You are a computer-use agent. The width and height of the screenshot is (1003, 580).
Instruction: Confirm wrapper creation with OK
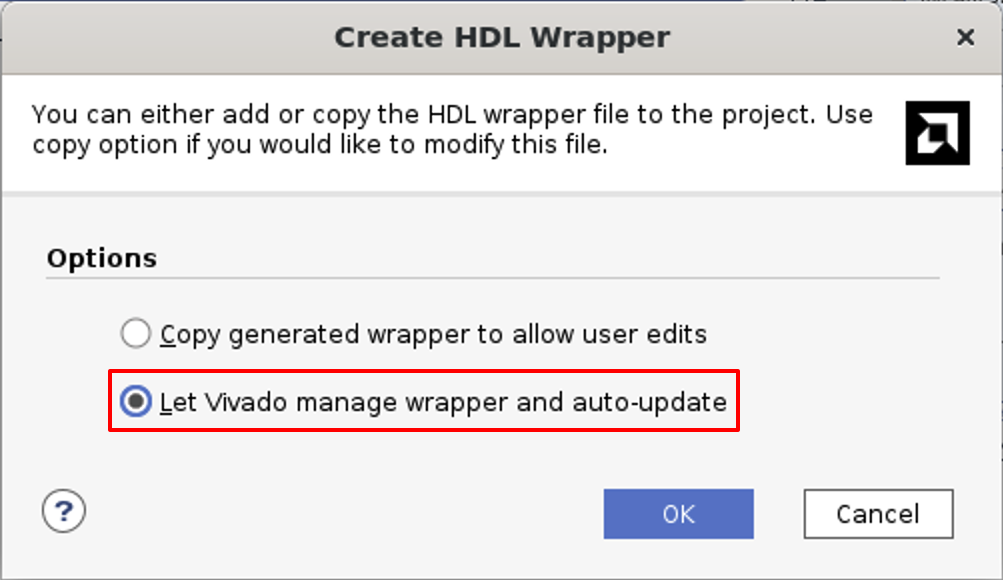[678, 513]
